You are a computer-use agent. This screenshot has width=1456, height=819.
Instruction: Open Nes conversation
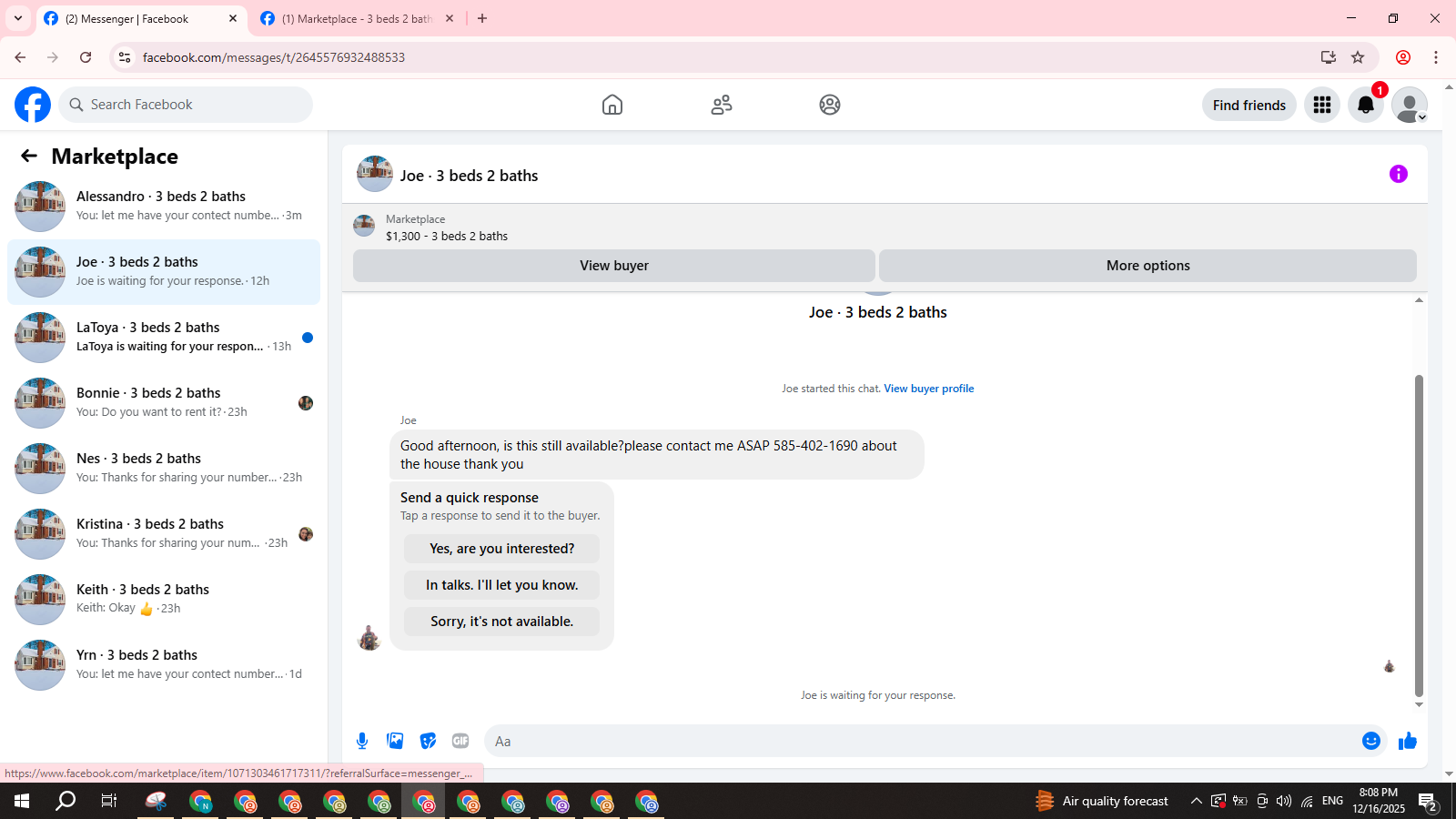[164, 469]
